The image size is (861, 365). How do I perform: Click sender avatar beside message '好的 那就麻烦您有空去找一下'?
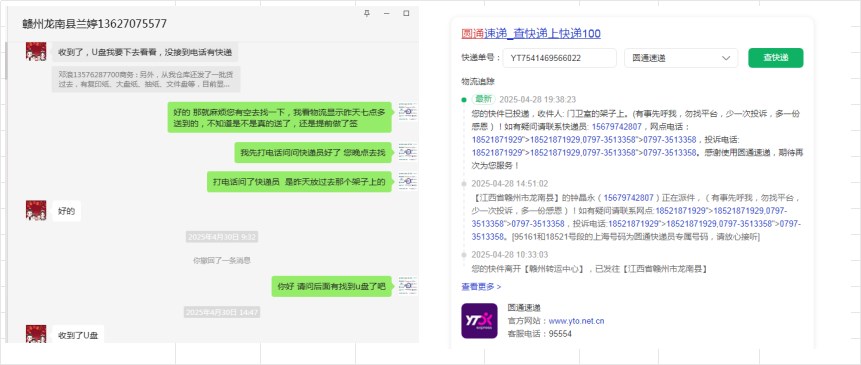[407, 111]
